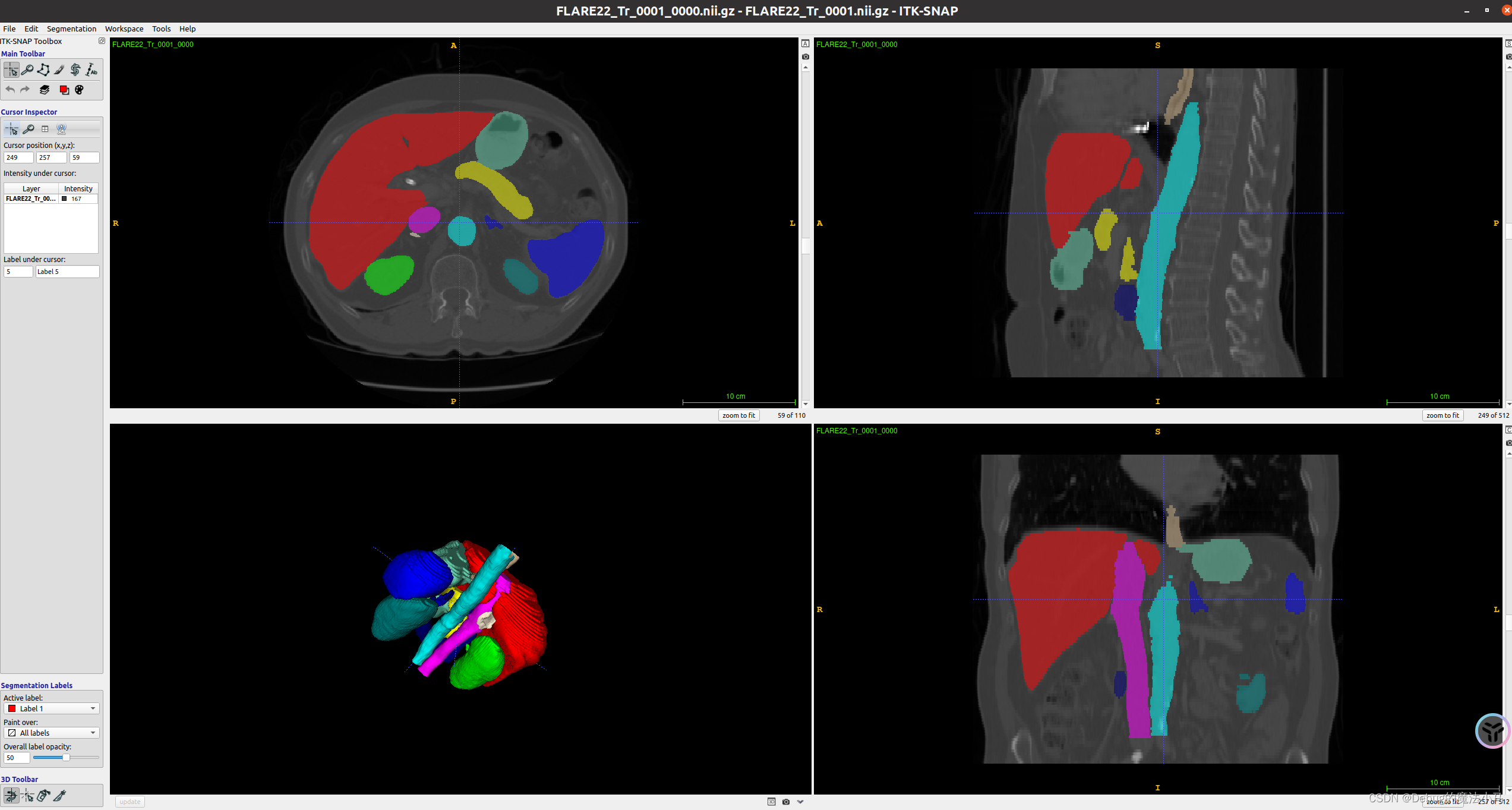
Task: Open the color map palette icon
Action: pyautogui.click(x=80, y=90)
